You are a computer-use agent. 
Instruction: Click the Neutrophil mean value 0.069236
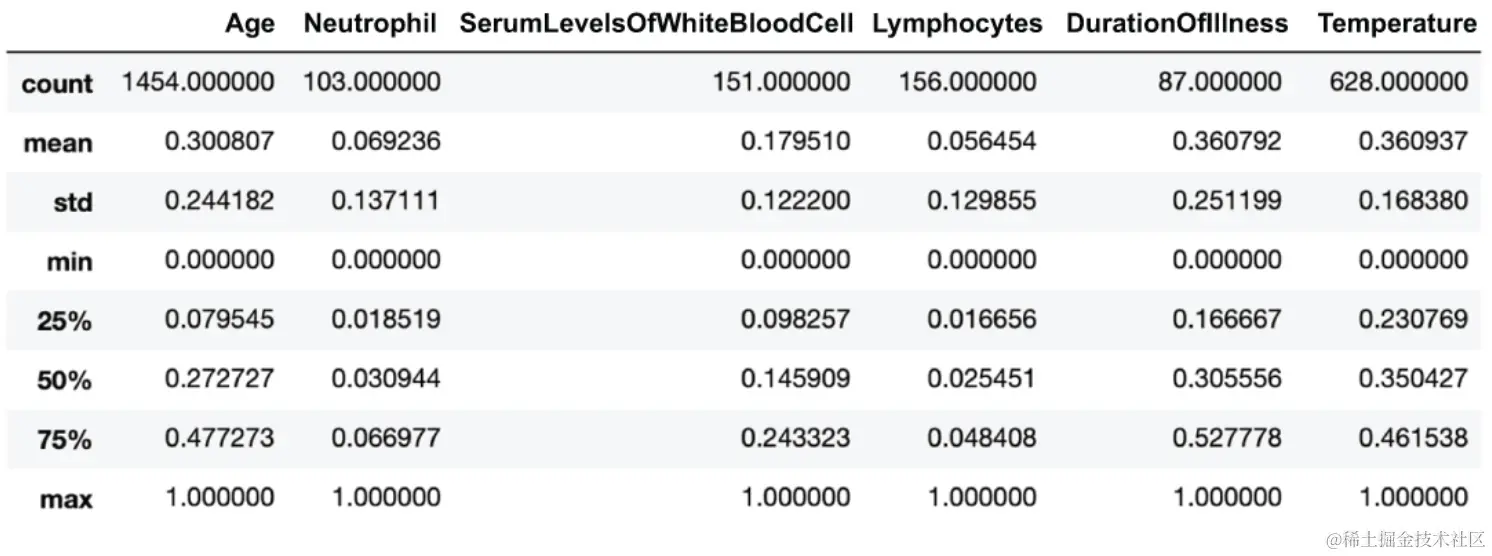coord(386,141)
